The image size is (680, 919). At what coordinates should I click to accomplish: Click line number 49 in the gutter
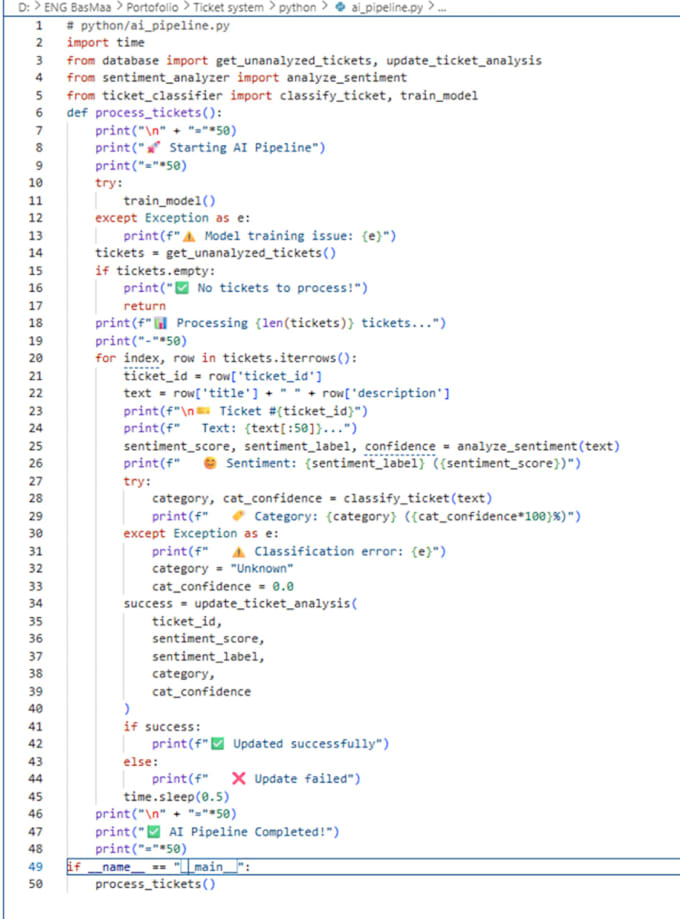(x=35, y=866)
